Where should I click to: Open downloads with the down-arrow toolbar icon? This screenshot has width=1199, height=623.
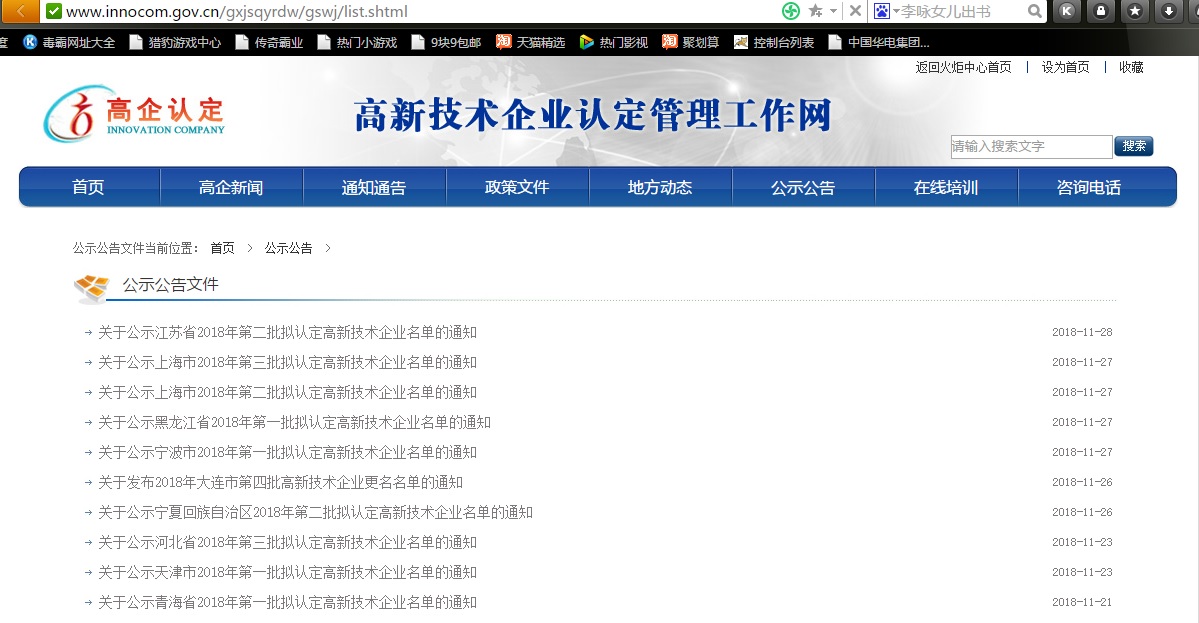pyautogui.click(x=1168, y=11)
